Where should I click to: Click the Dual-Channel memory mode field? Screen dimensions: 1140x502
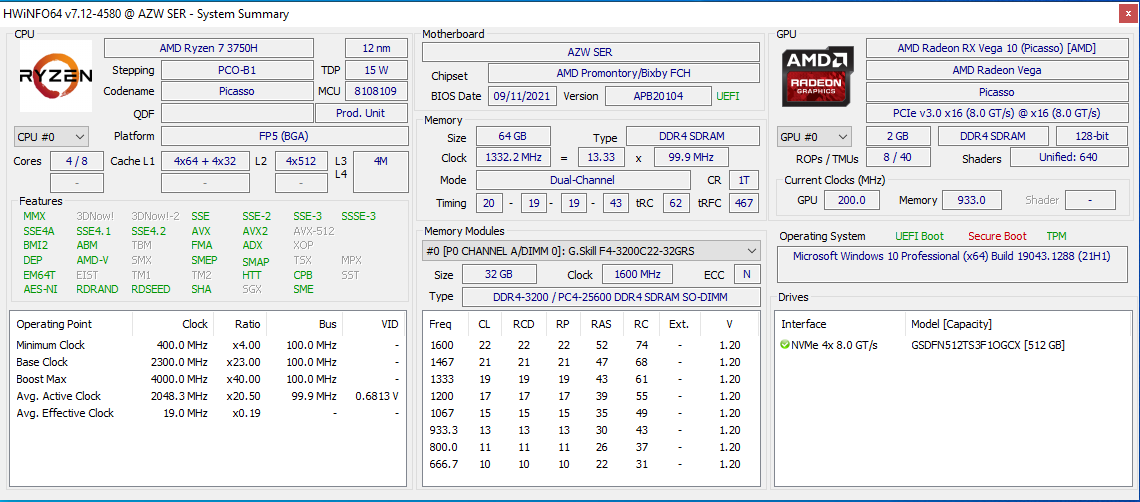coord(583,180)
